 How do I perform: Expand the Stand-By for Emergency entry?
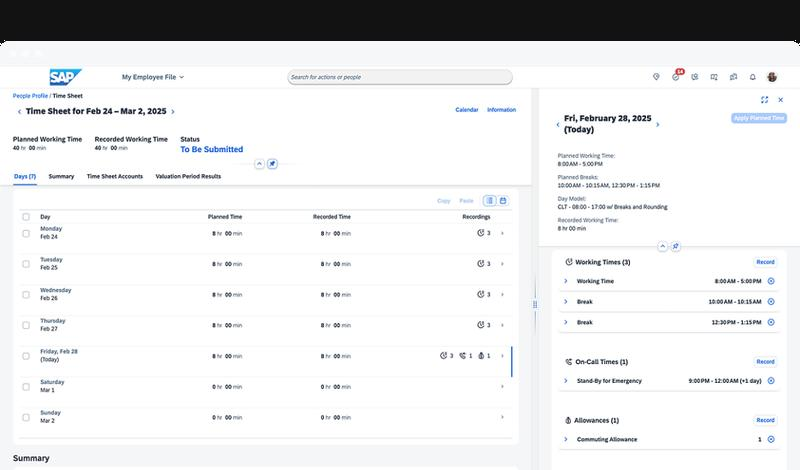point(566,381)
